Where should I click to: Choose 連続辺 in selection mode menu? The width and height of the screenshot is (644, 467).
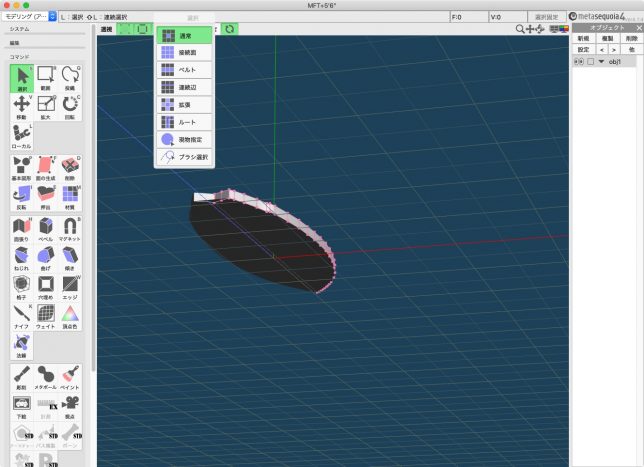pos(184,87)
